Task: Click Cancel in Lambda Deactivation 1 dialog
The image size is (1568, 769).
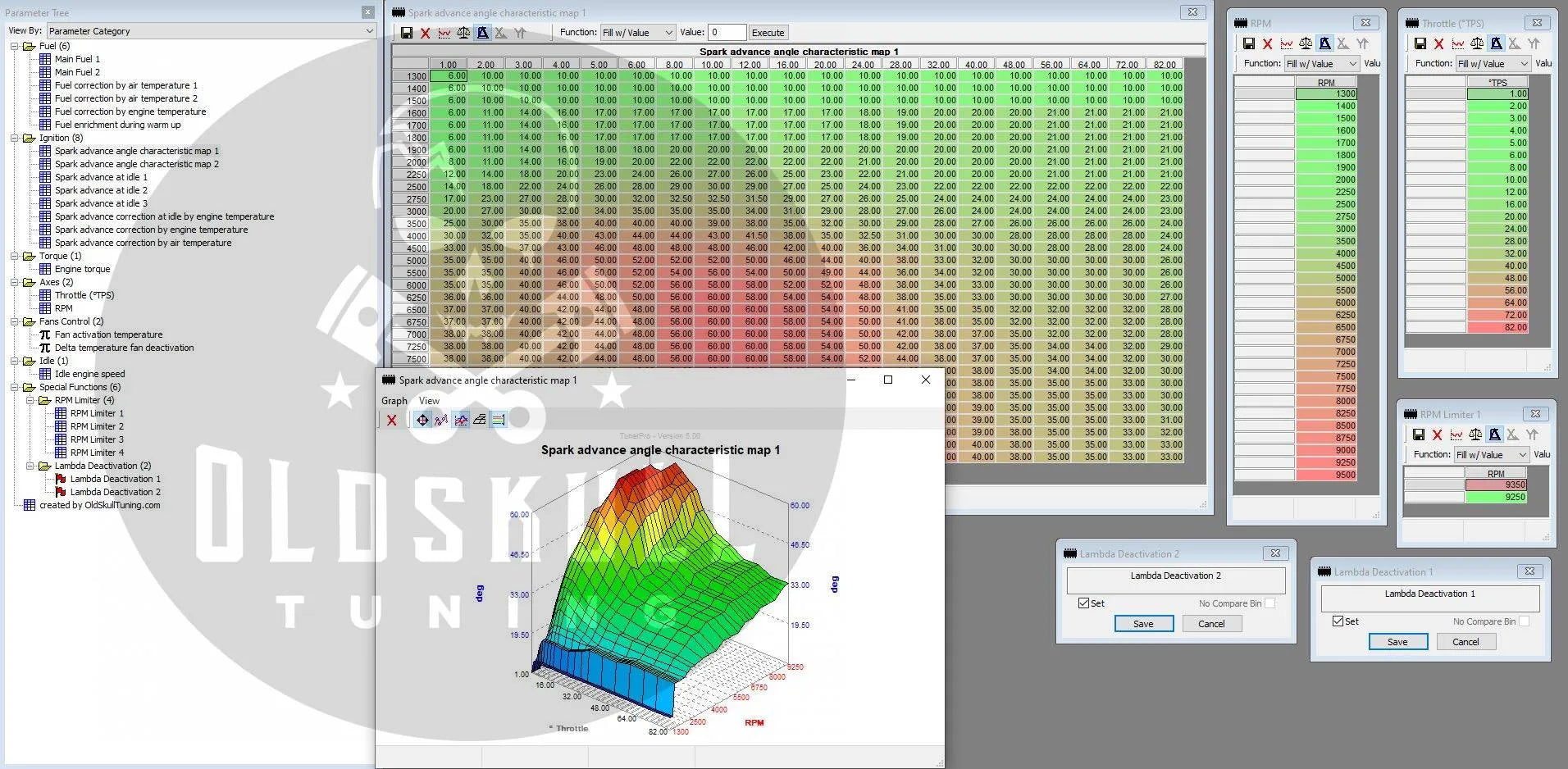Action: (1465, 642)
